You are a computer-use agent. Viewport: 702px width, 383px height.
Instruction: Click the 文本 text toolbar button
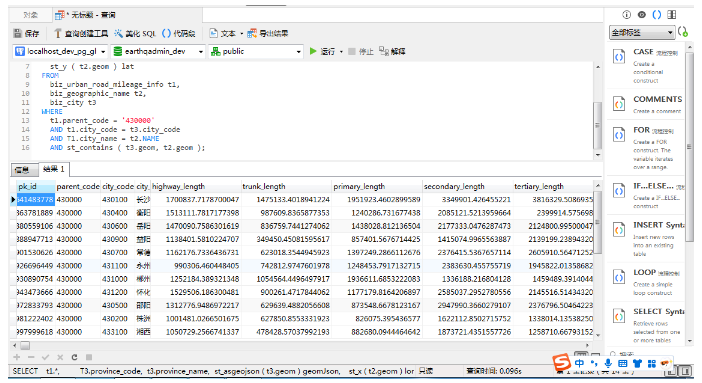coord(223,33)
